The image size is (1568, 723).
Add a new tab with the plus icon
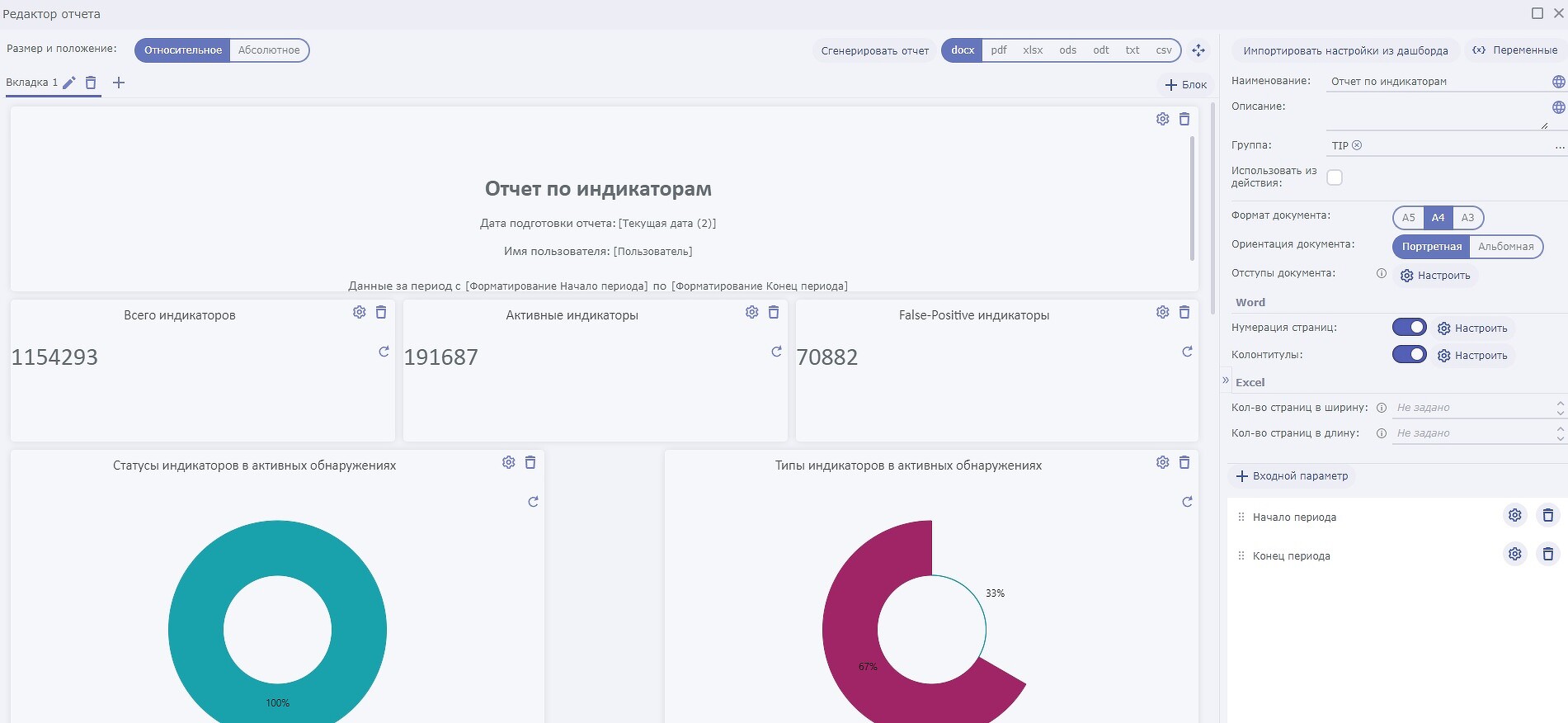(x=119, y=83)
